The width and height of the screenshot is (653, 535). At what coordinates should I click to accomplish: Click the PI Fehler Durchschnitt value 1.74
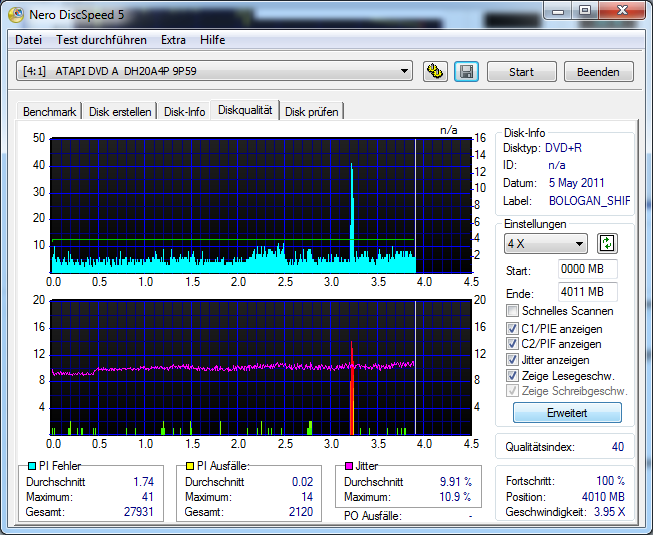[144, 482]
